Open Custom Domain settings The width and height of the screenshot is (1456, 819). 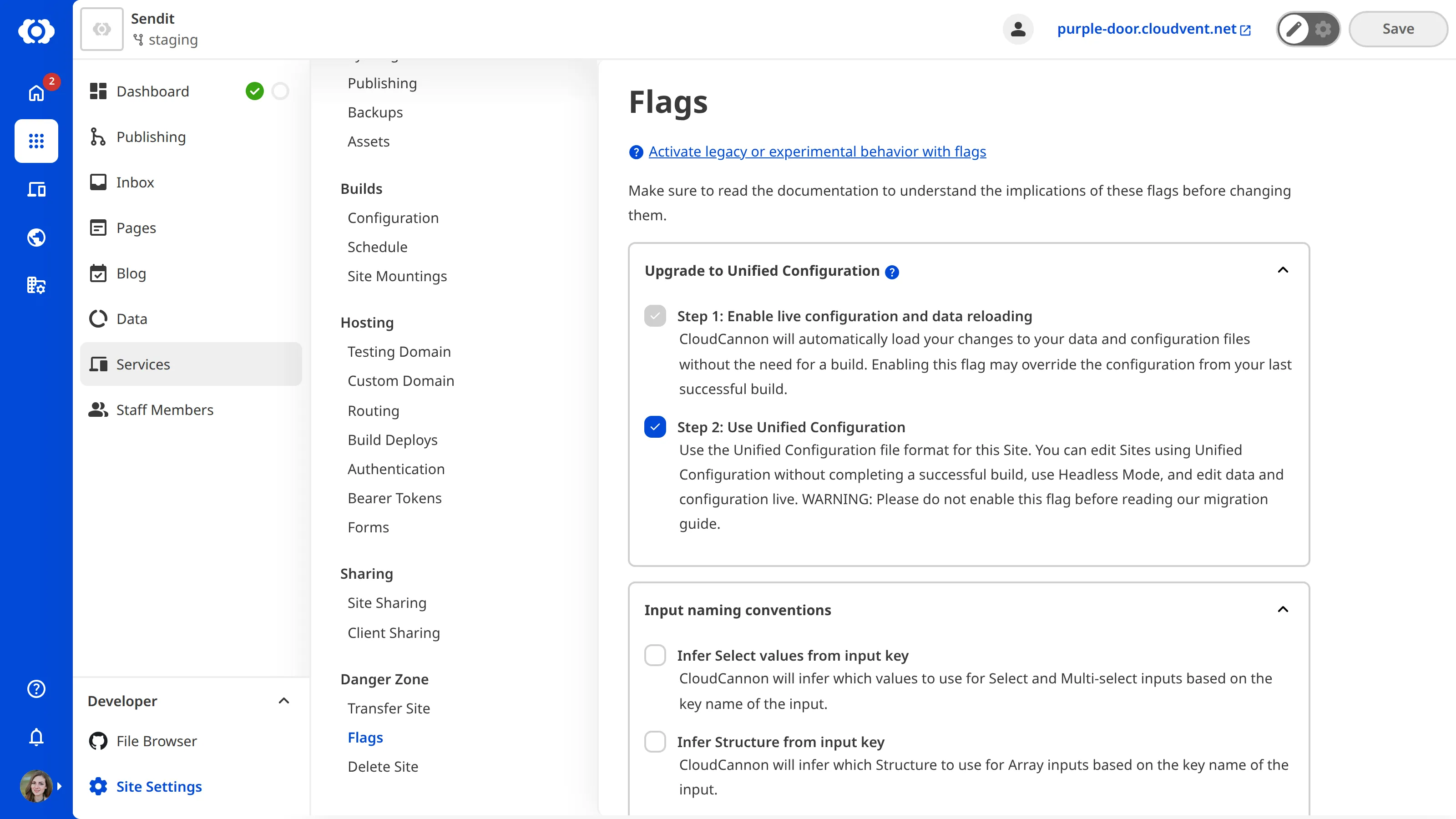click(x=401, y=380)
